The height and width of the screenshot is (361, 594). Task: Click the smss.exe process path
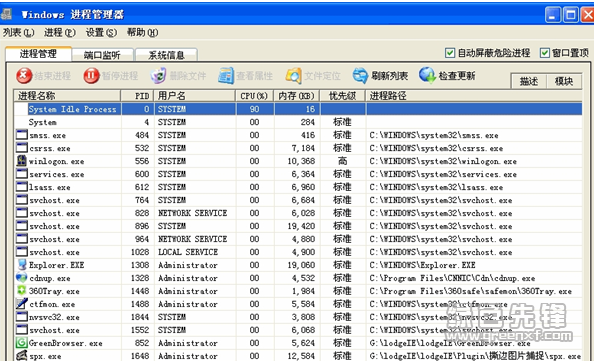[434, 135]
